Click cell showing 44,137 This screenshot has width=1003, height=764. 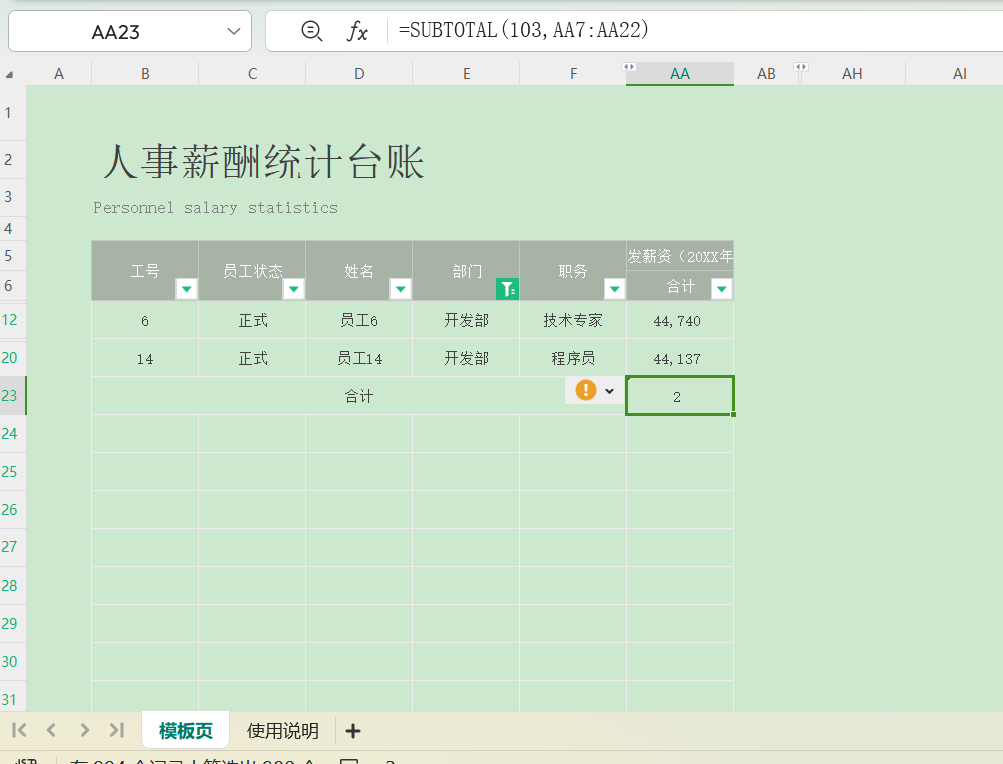[x=679, y=358]
